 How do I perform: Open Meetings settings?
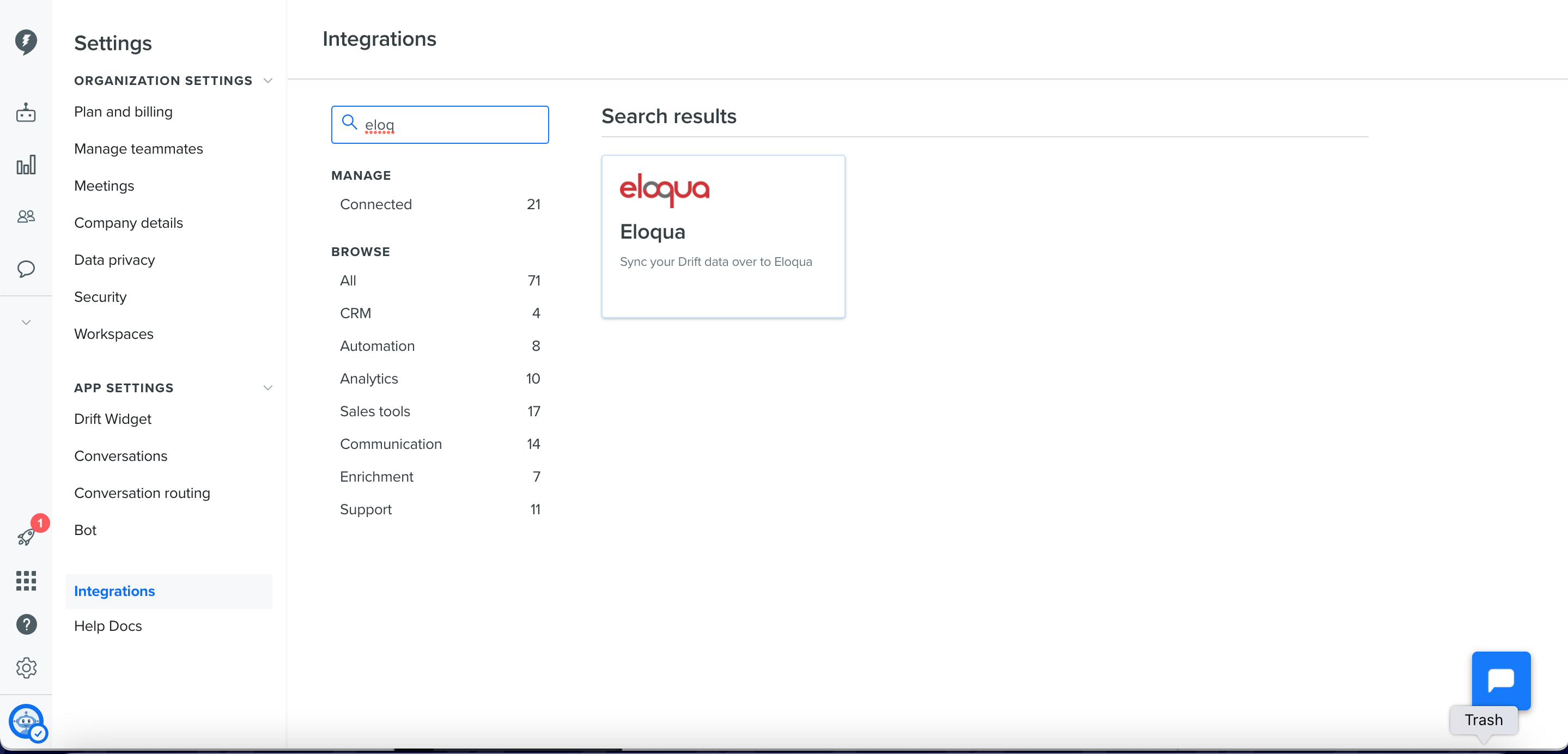104,186
